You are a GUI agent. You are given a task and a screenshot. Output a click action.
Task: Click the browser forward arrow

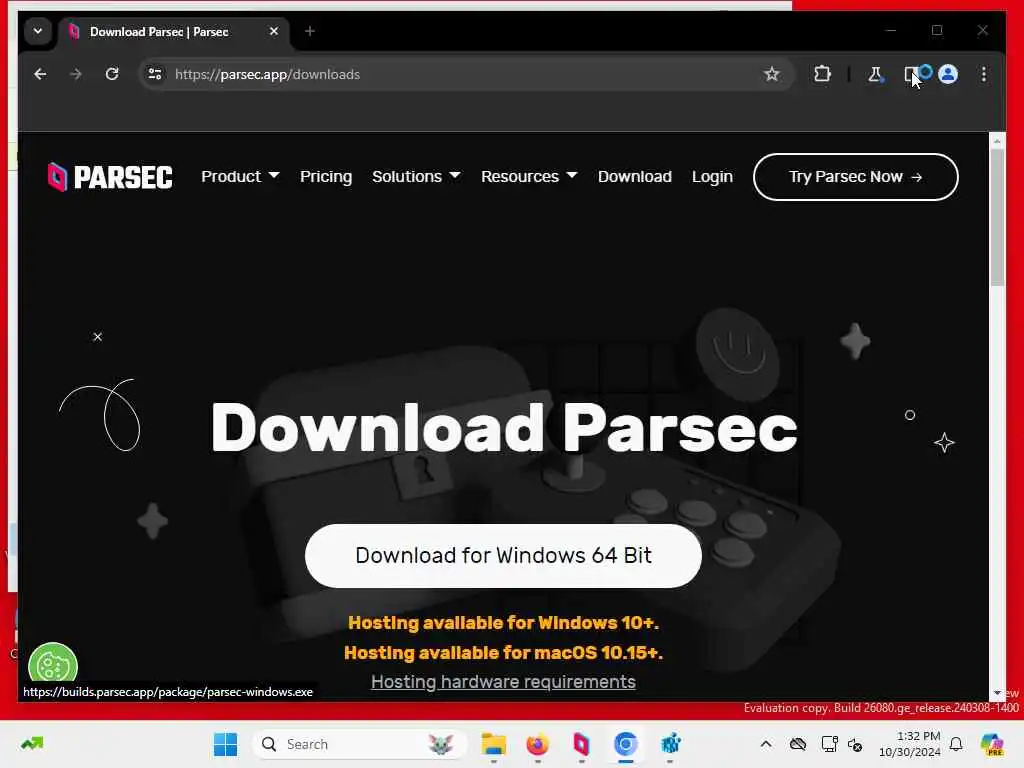coord(76,74)
